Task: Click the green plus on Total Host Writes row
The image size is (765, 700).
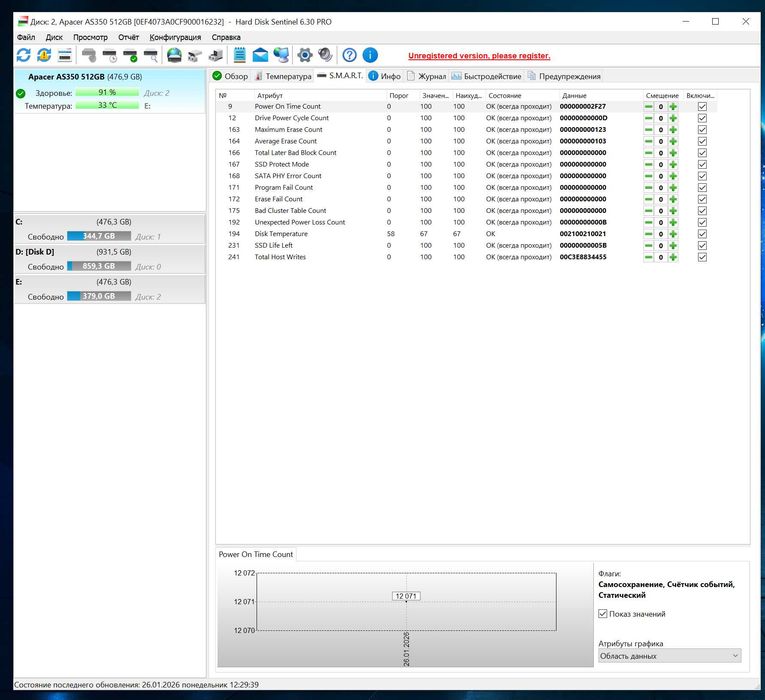Action: pos(673,257)
